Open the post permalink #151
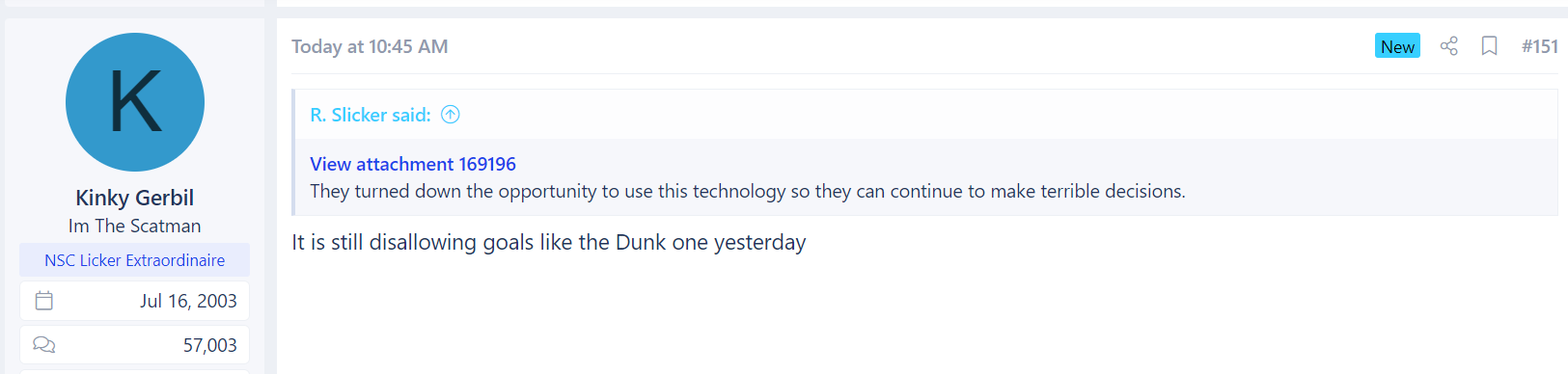 [x=1540, y=46]
